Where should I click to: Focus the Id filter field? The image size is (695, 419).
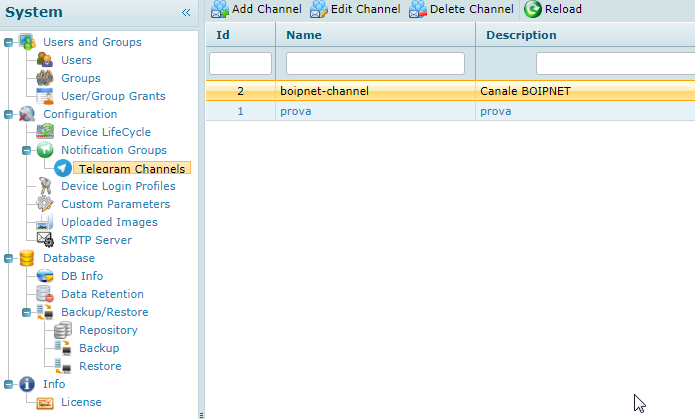coord(240,63)
